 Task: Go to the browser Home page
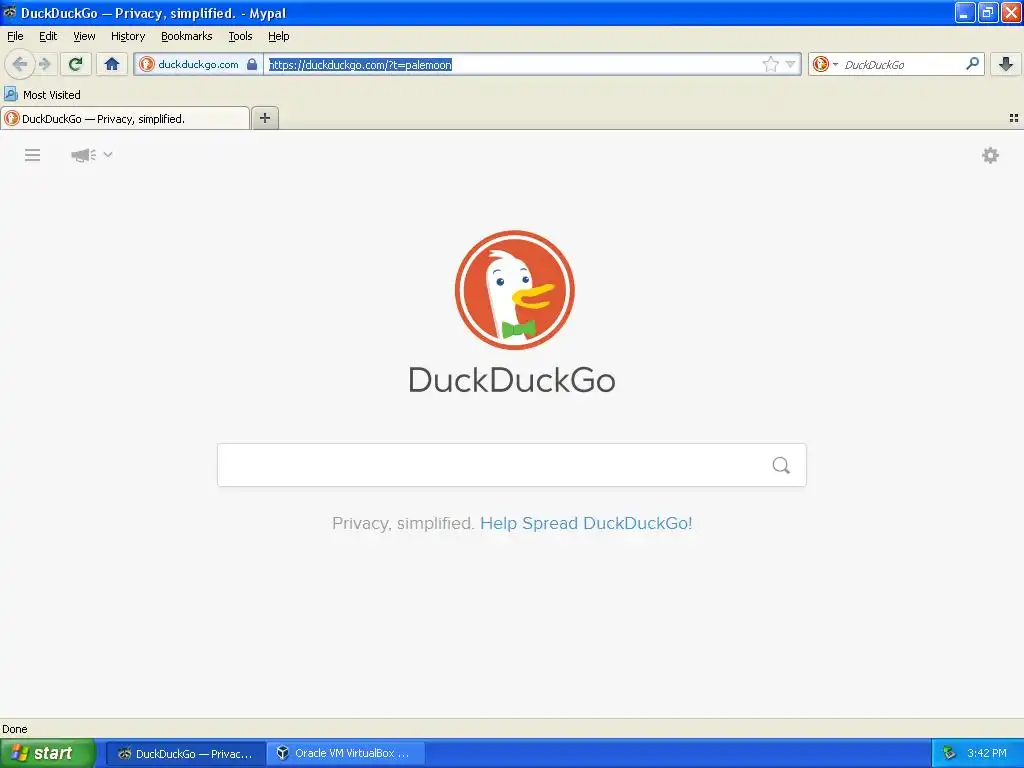click(x=112, y=64)
